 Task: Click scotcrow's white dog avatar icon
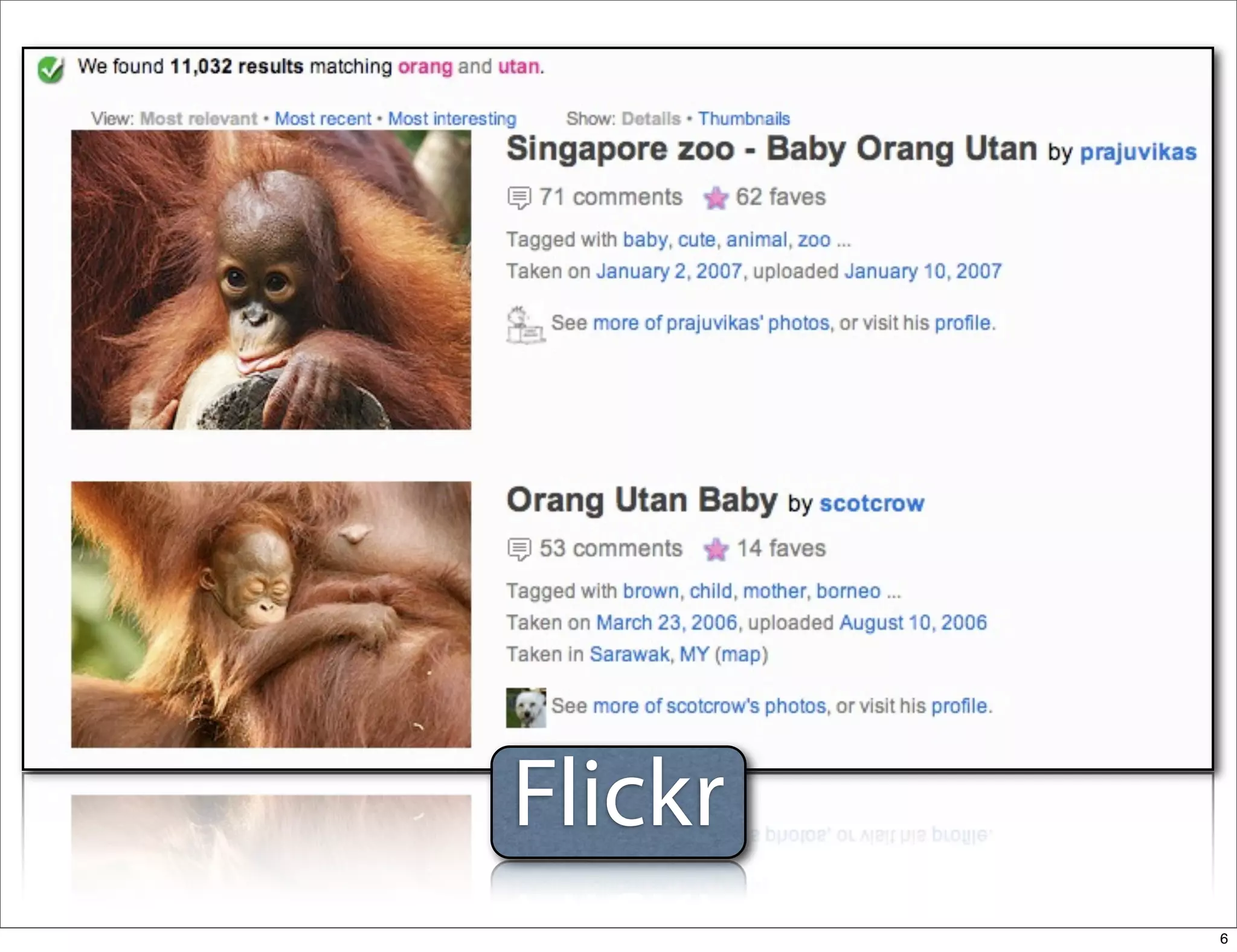(x=525, y=707)
